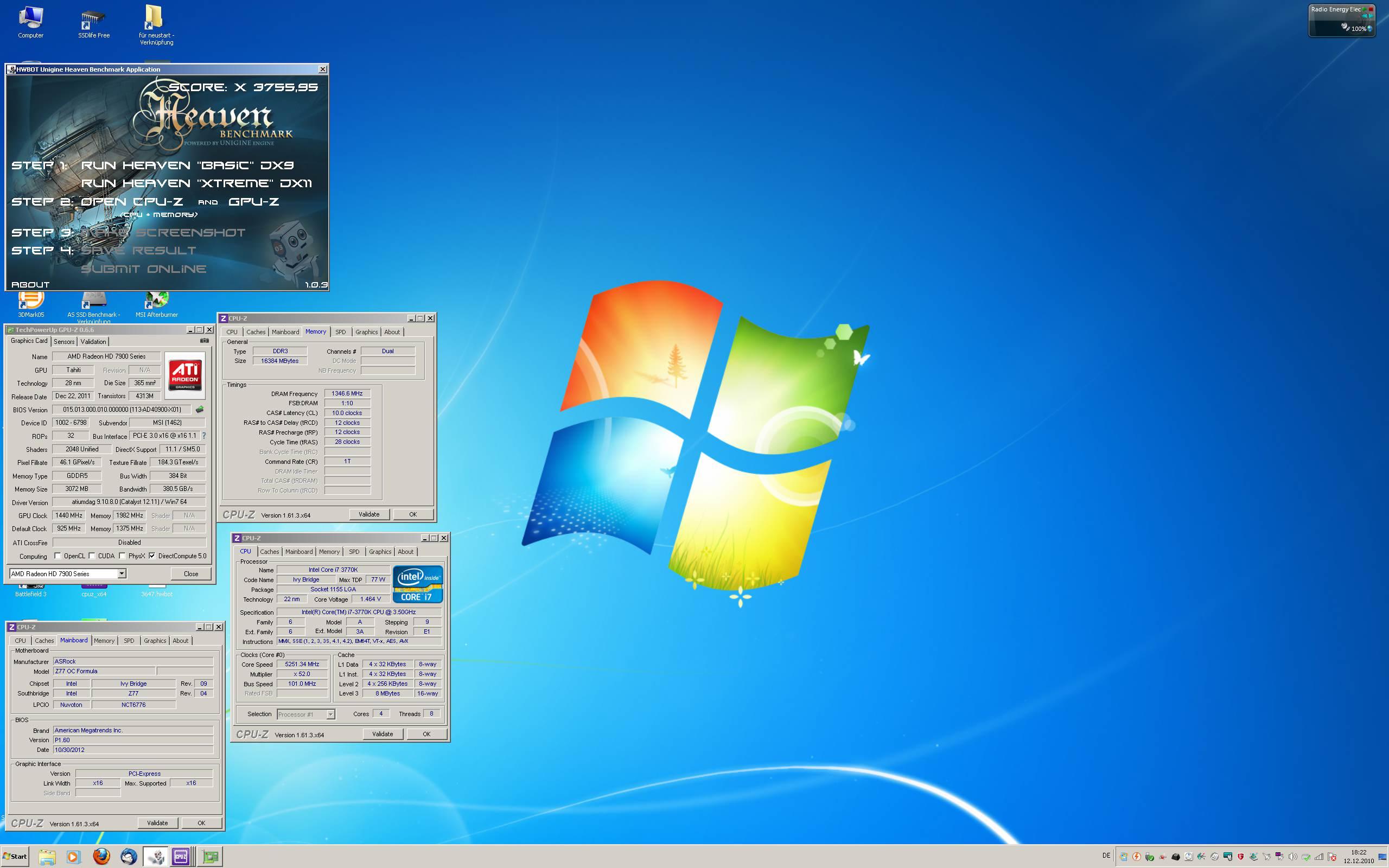Click the Core Speed value 5251.34 MHz
This screenshot has height=868, width=1389.
coord(302,665)
